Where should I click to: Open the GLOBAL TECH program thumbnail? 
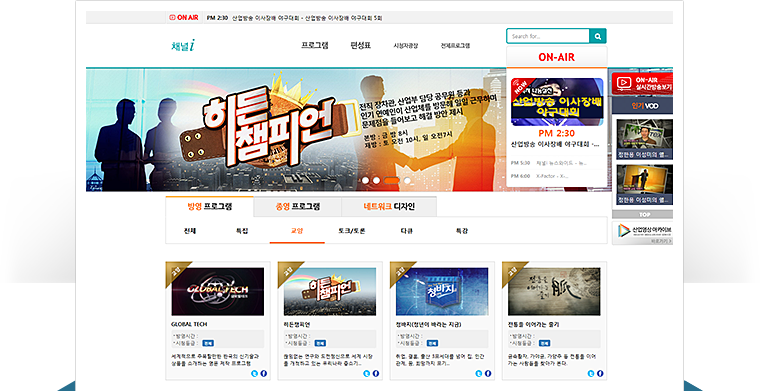(x=218, y=292)
